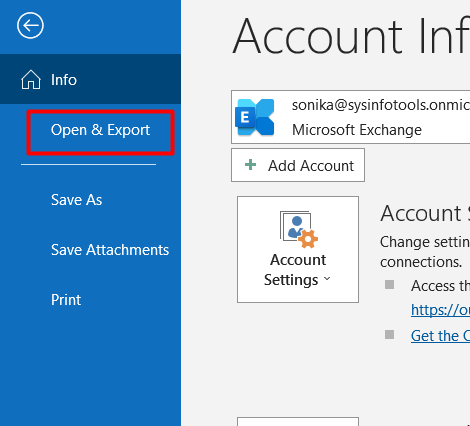
Task: Follow the 'Get the' link
Action: pyautogui.click(x=440, y=335)
